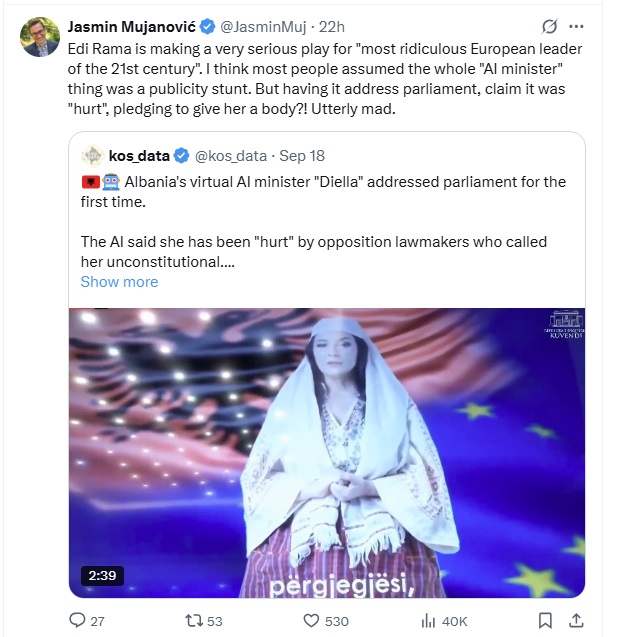The height and width of the screenshot is (637, 630).
Task: Bookmark this post
Action: point(545,621)
